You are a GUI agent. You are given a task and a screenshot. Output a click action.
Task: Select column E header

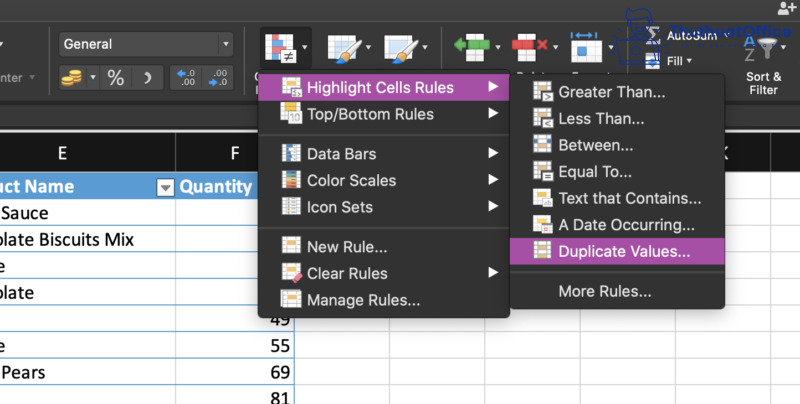87,153
